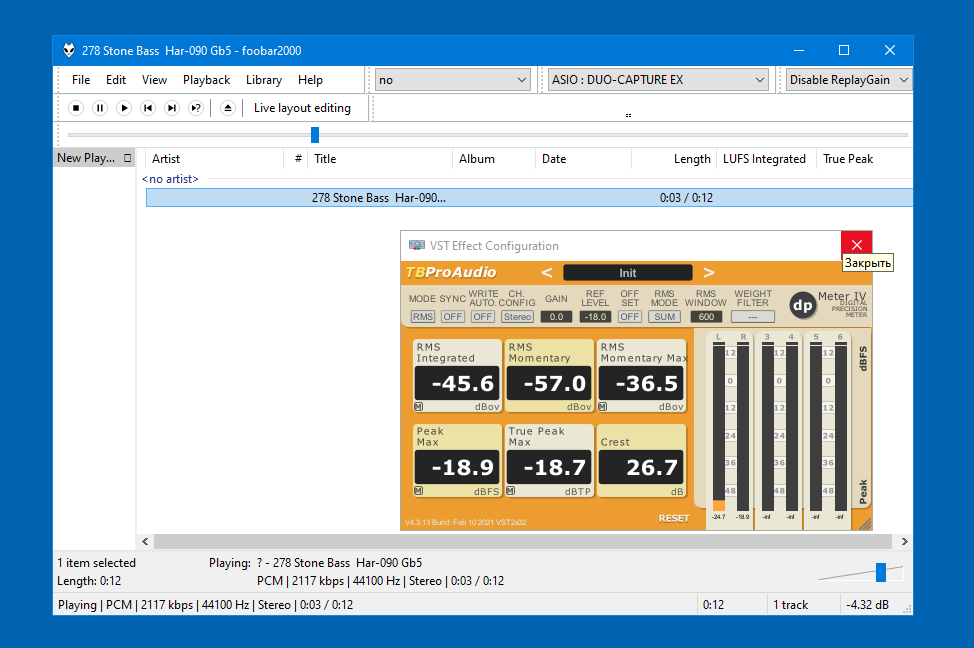The width and height of the screenshot is (974, 648).
Task: Sort by the LUFS Integrated column
Action: pyautogui.click(x=764, y=159)
